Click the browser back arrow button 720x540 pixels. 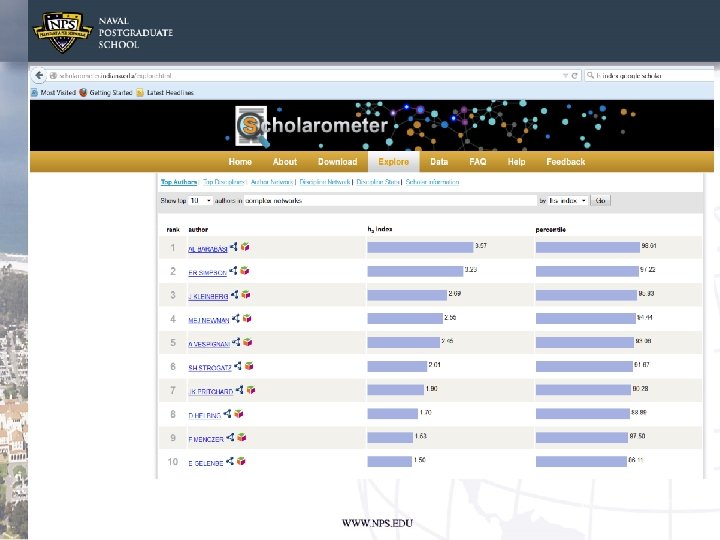(39, 75)
